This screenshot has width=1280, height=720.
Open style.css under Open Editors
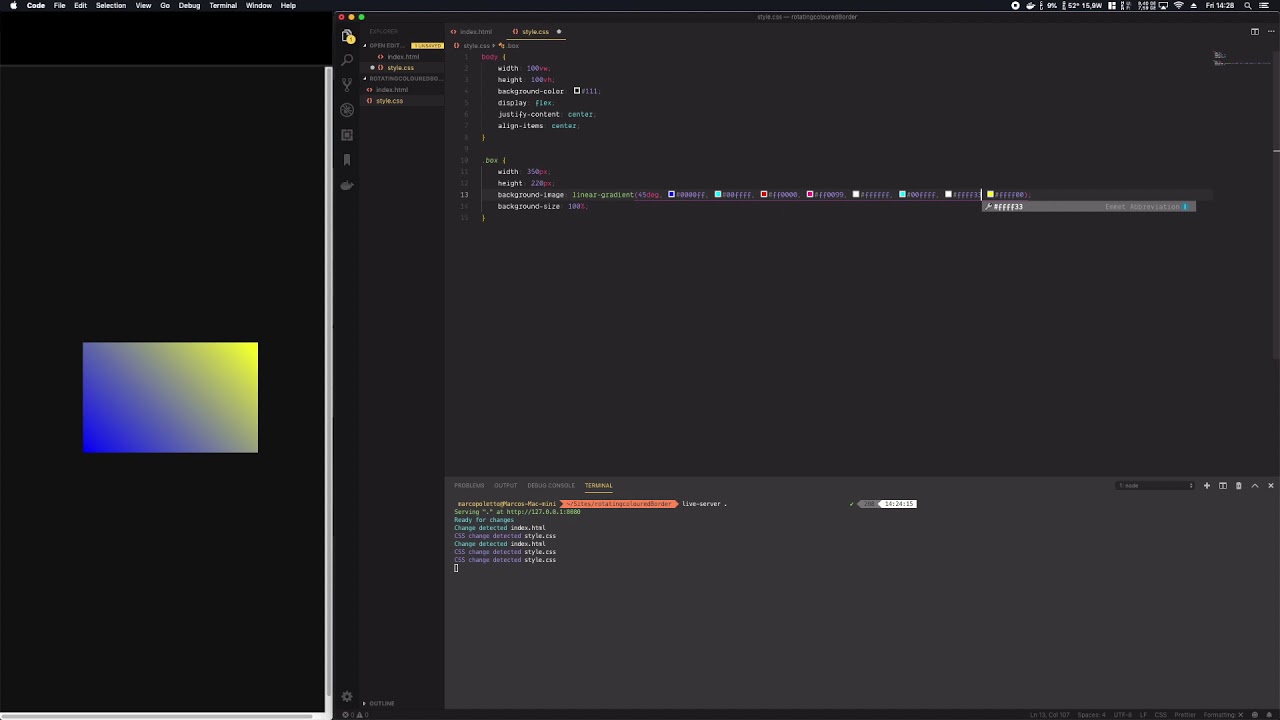coord(400,68)
